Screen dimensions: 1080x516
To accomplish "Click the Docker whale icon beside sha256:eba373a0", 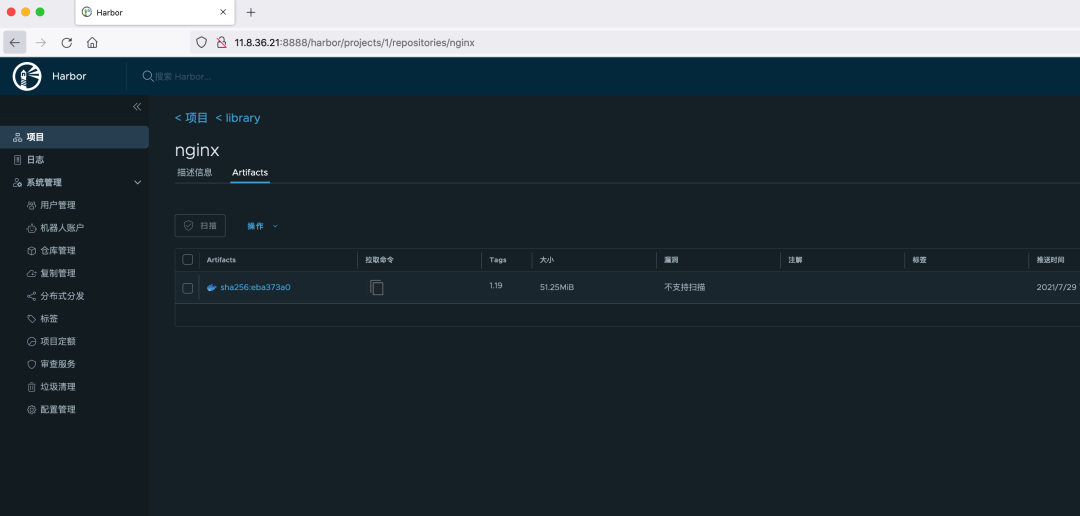I will pos(212,288).
